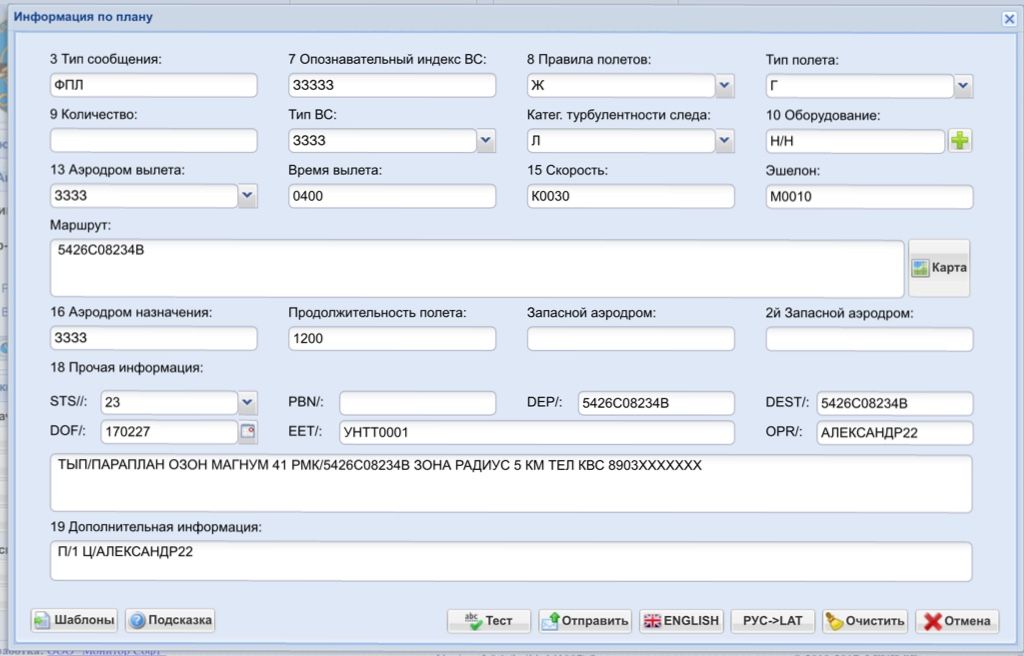Focus the Тип сообщения field with ФПЛ
1024x656 pixels.
point(153,85)
